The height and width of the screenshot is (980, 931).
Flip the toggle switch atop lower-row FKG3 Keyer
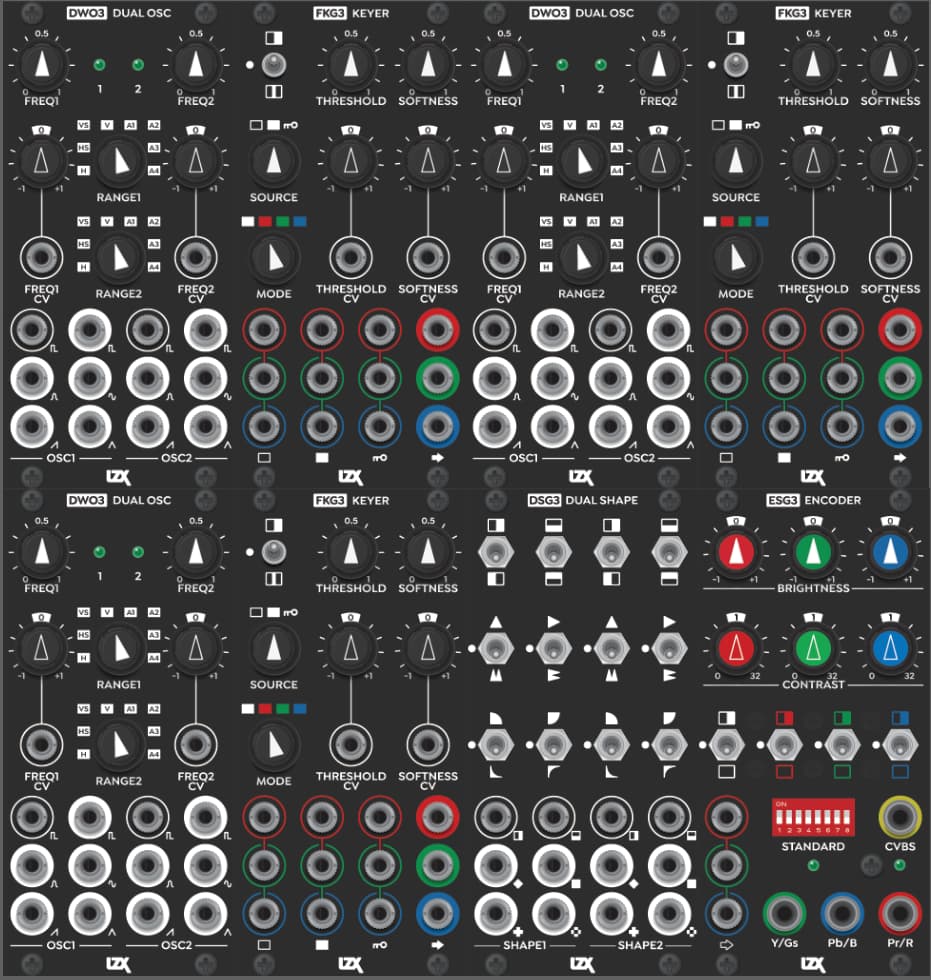click(x=274, y=552)
